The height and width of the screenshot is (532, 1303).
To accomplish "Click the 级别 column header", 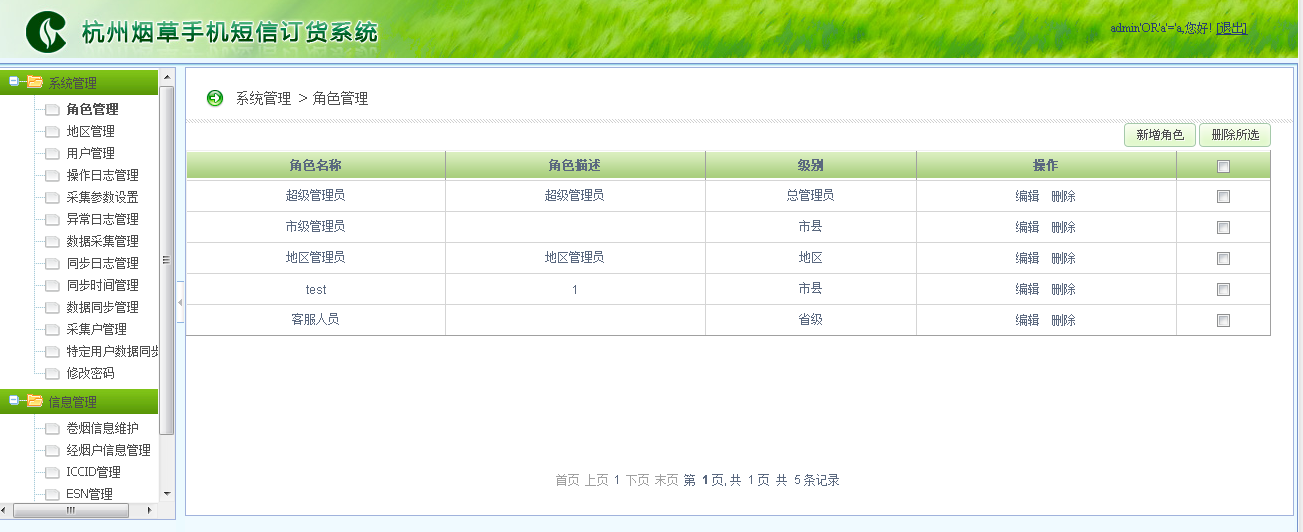I will click(811, 165).
